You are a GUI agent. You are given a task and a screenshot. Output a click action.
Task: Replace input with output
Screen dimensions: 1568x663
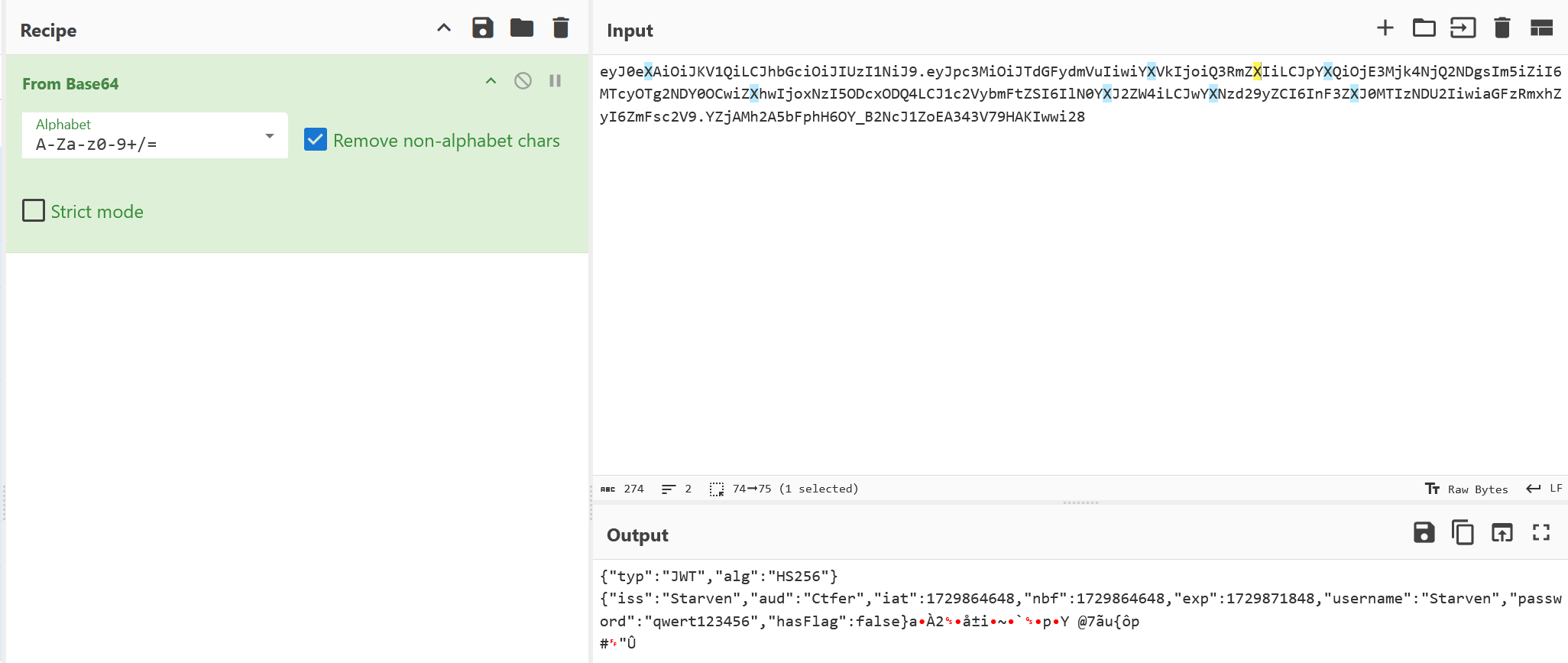point(1502,532)
